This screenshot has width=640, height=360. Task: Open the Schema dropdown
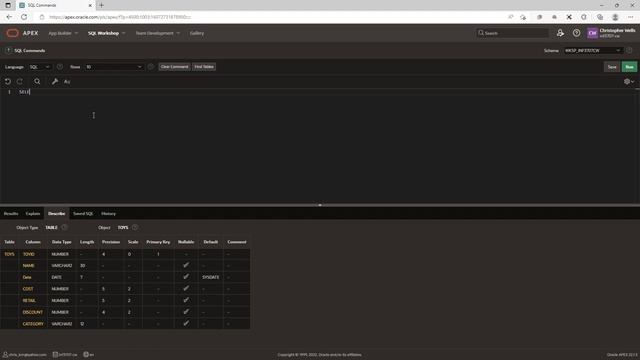pos(593,50)
